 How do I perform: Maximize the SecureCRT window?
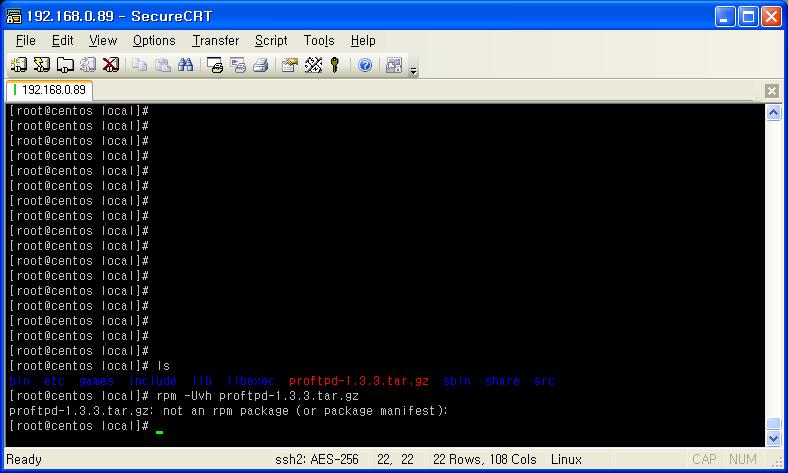point(748,17)
